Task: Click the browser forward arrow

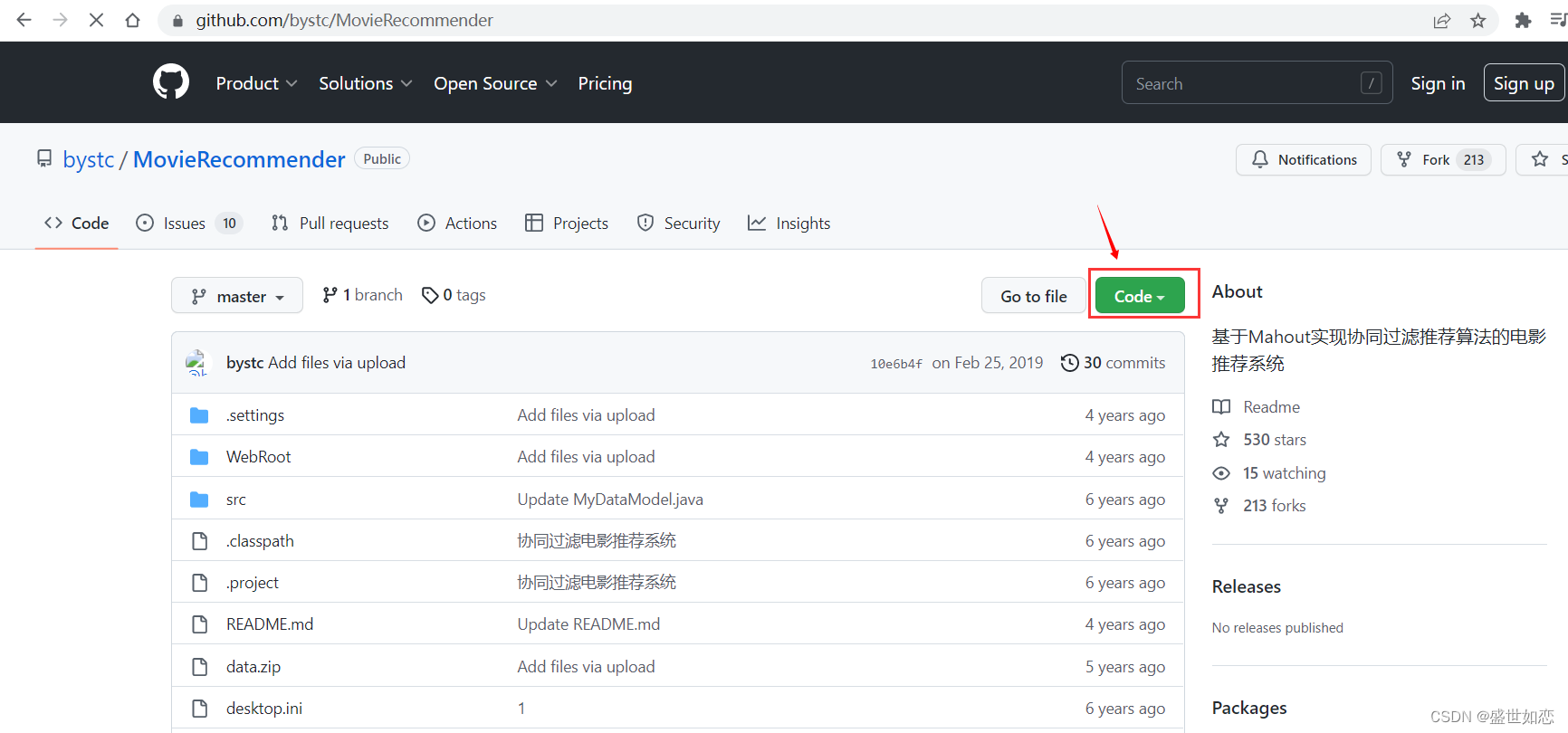Action: [x=60, y=20]
